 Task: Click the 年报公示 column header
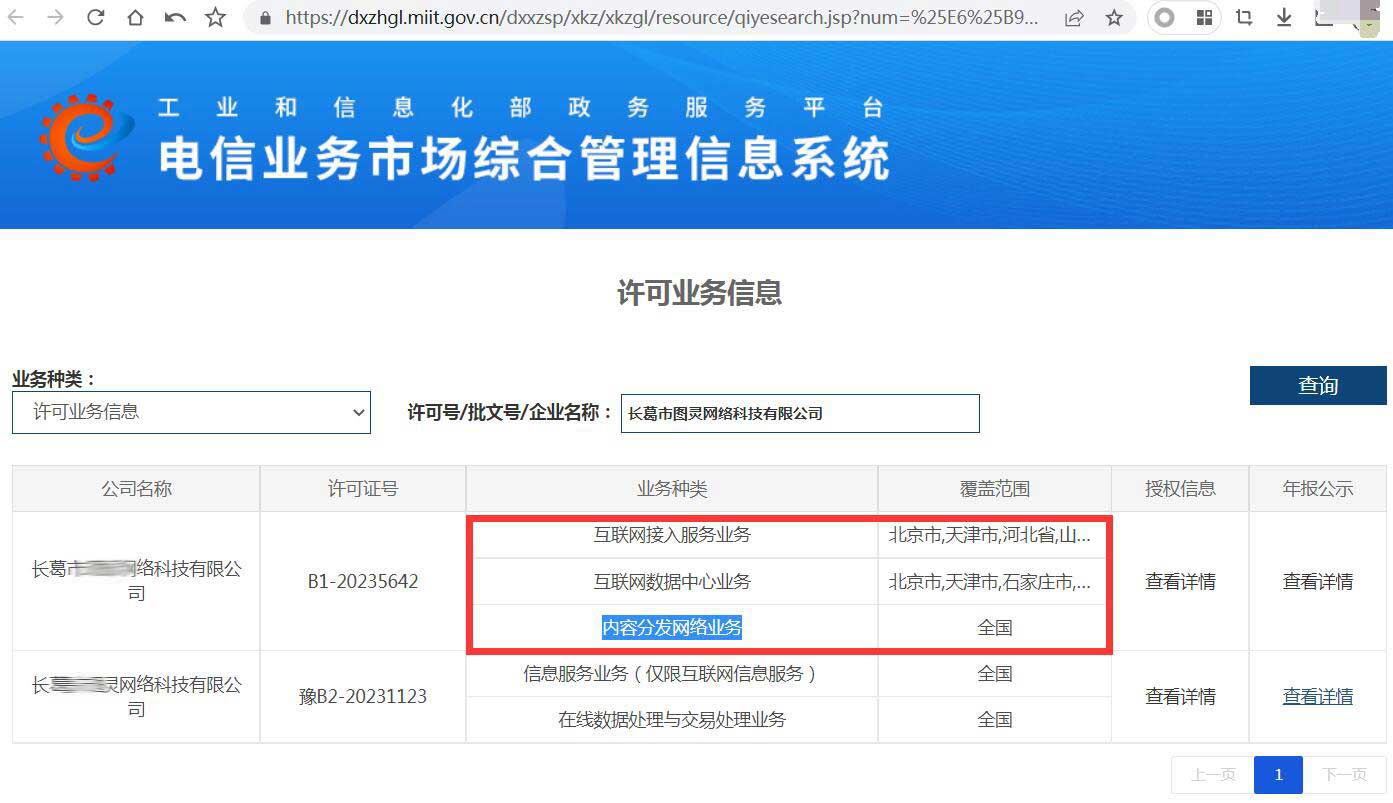pyautogui.click(x=1318, y=489)
